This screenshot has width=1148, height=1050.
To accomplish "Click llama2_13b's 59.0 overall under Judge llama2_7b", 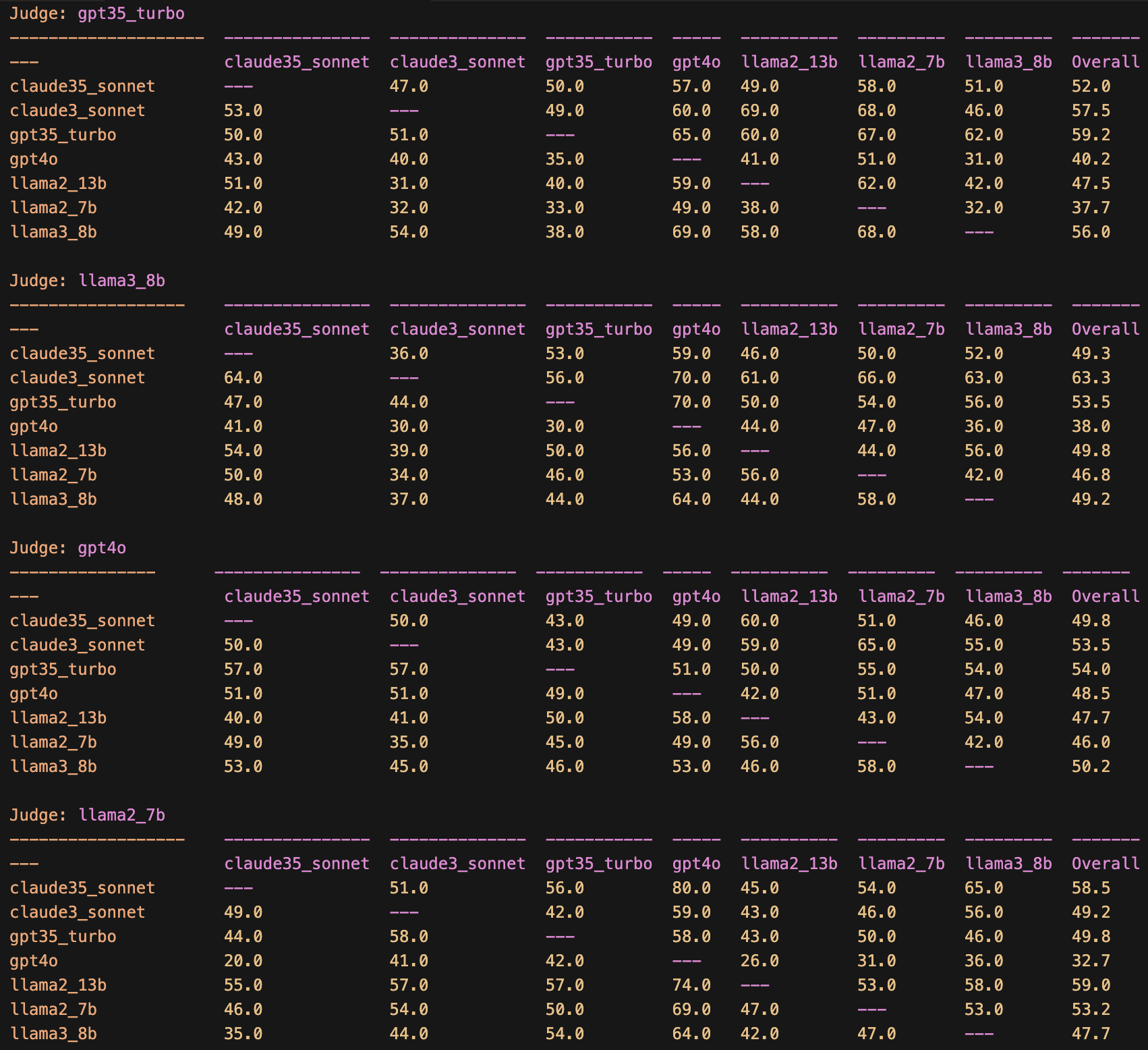I will (1091, 985).
